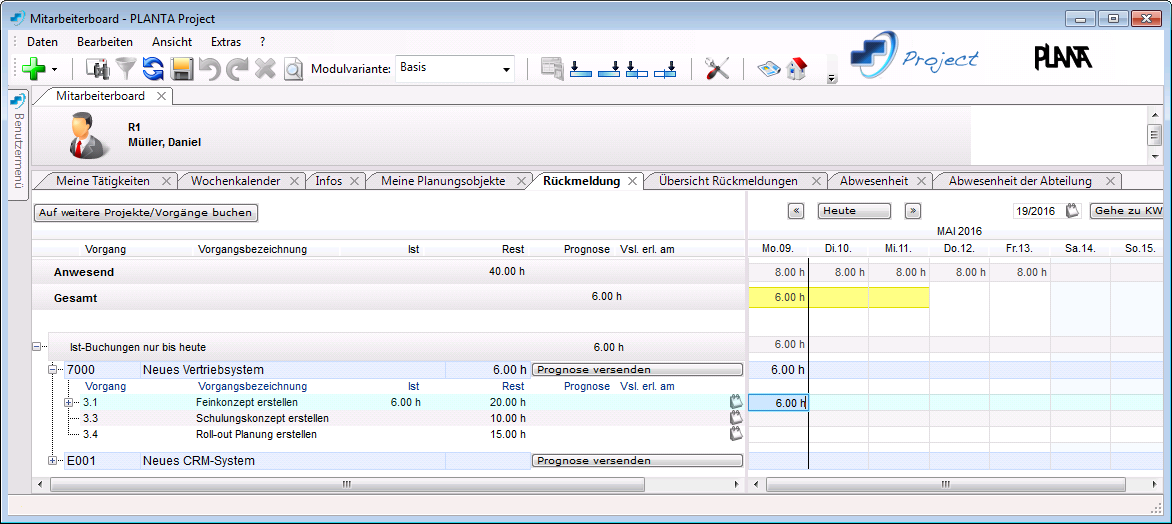Screen dimensions: 1172x524
Task: Close the Wochenkalender tab
Action: click(x=294, y=181)
